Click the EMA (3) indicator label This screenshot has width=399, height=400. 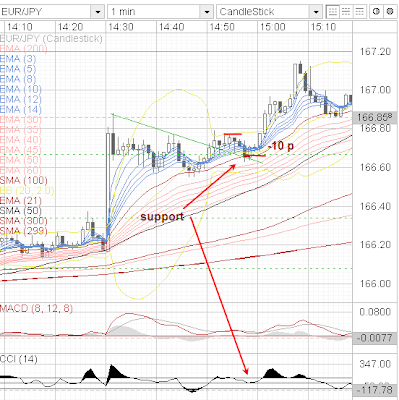[x=18, y=59]
